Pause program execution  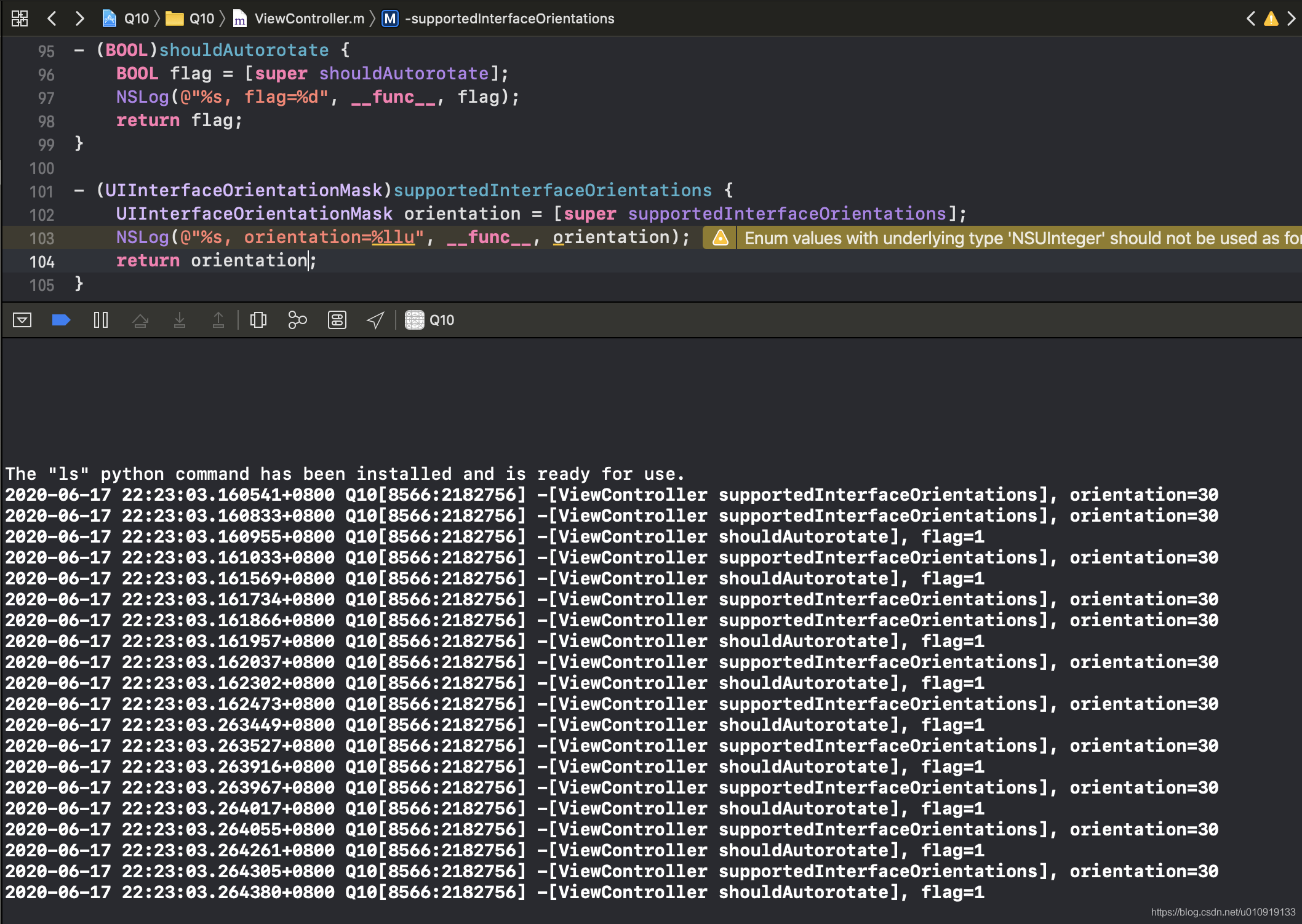[x=101, y=320]
